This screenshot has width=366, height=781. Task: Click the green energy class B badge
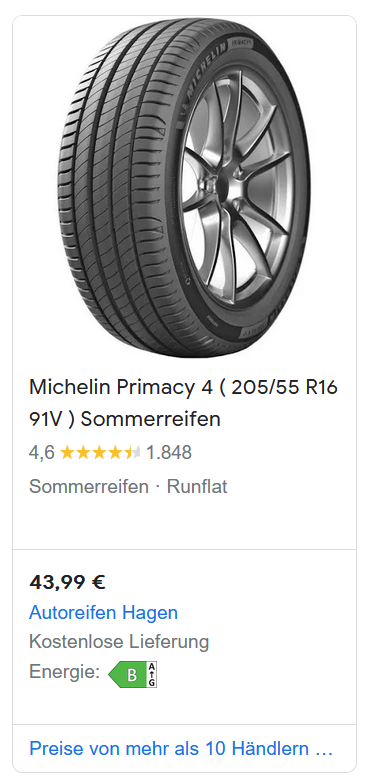pos(127,674)
